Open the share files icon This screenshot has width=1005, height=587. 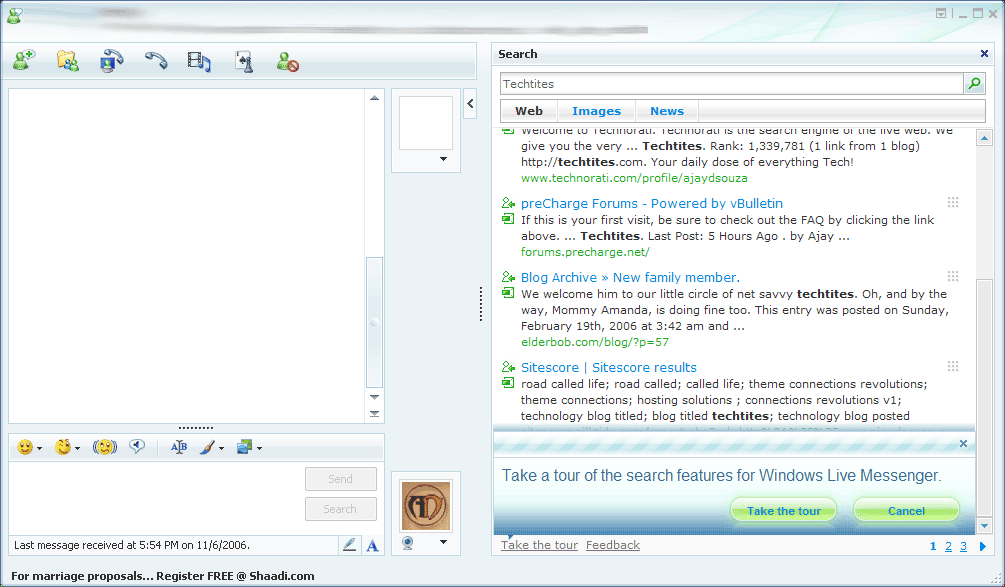point(68,61)
